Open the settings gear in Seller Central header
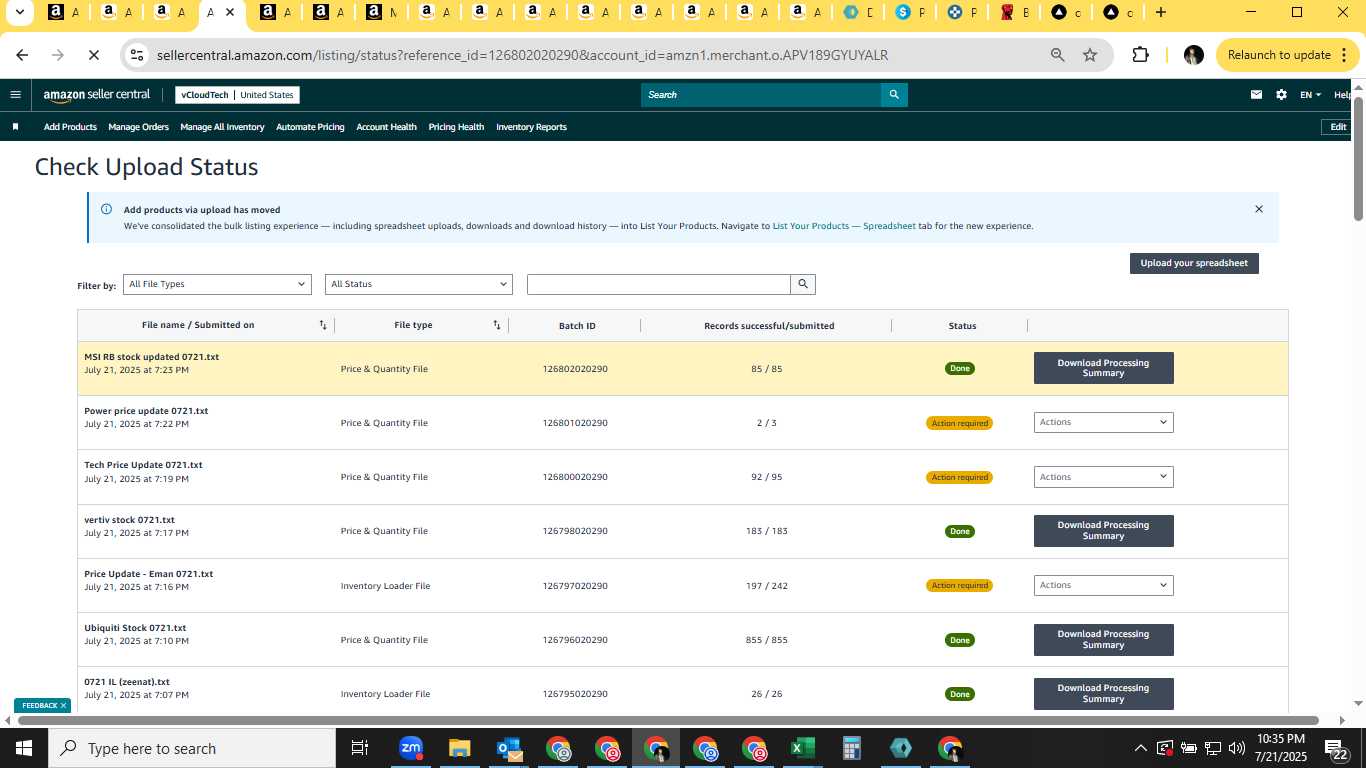The width and height of the screenshot is (1366, 768). 1282,95
